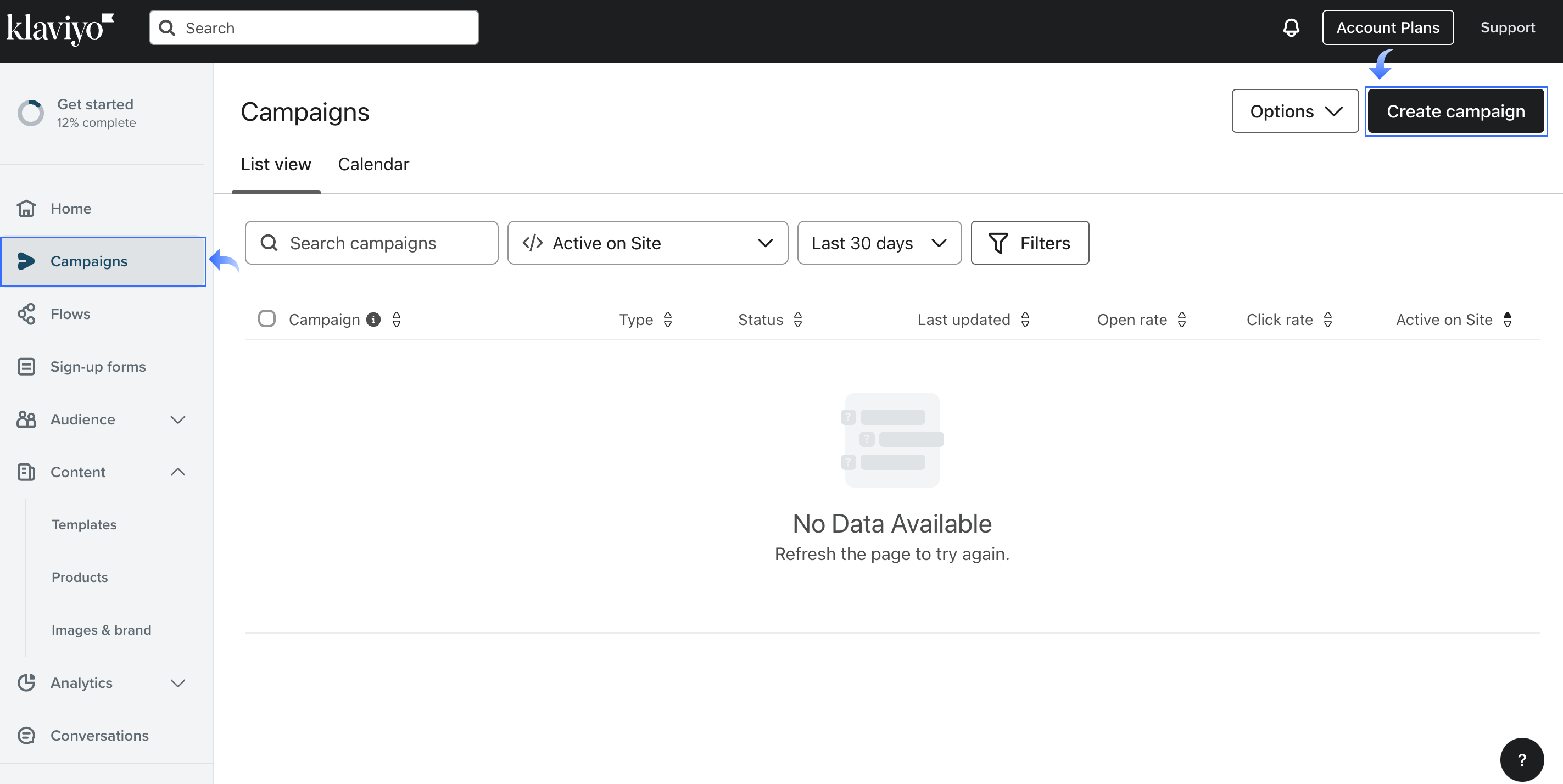Open the Last 30 days dropdown

coord(879,243)
